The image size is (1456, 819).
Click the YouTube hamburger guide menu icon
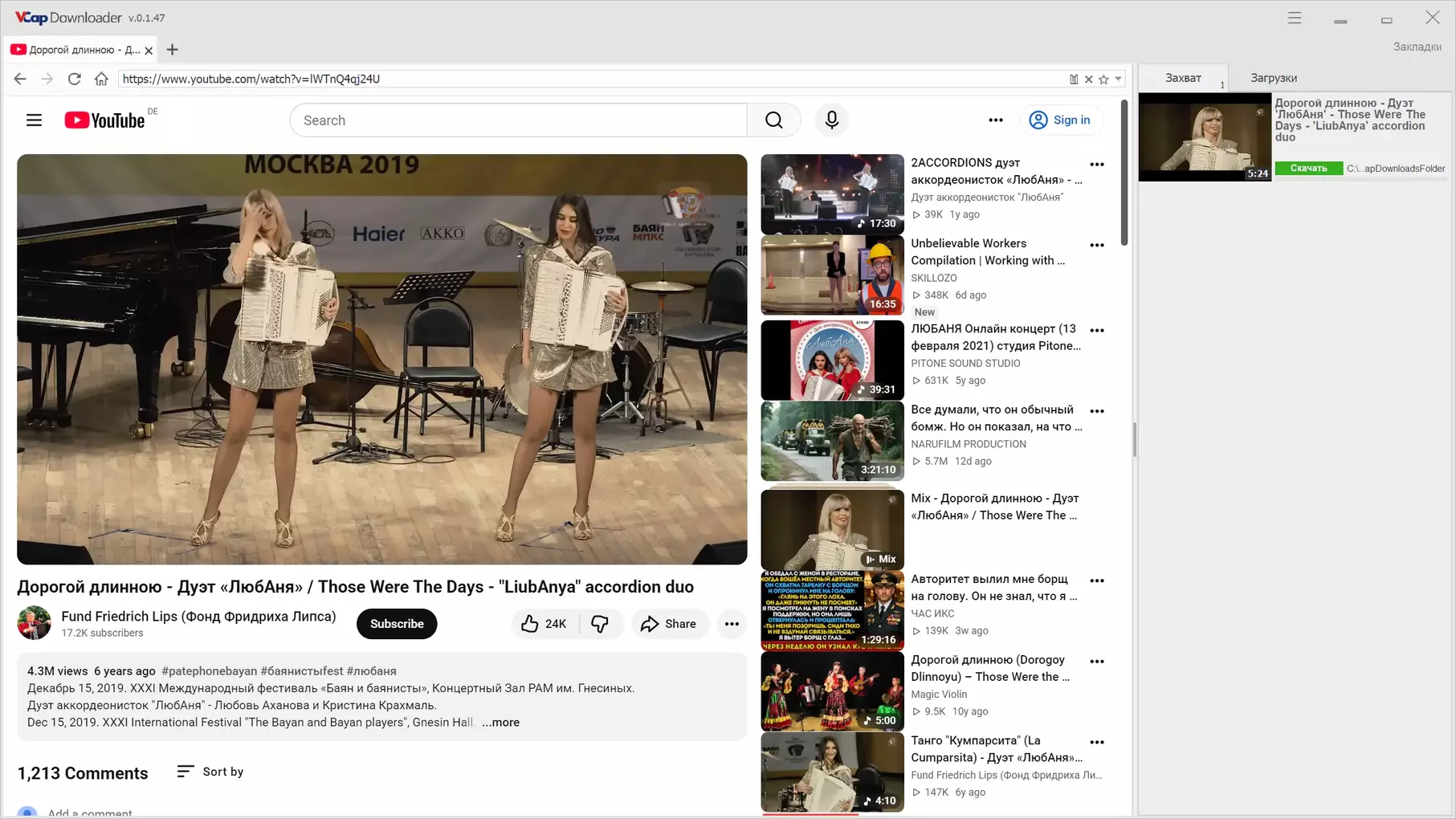(34, 120)
